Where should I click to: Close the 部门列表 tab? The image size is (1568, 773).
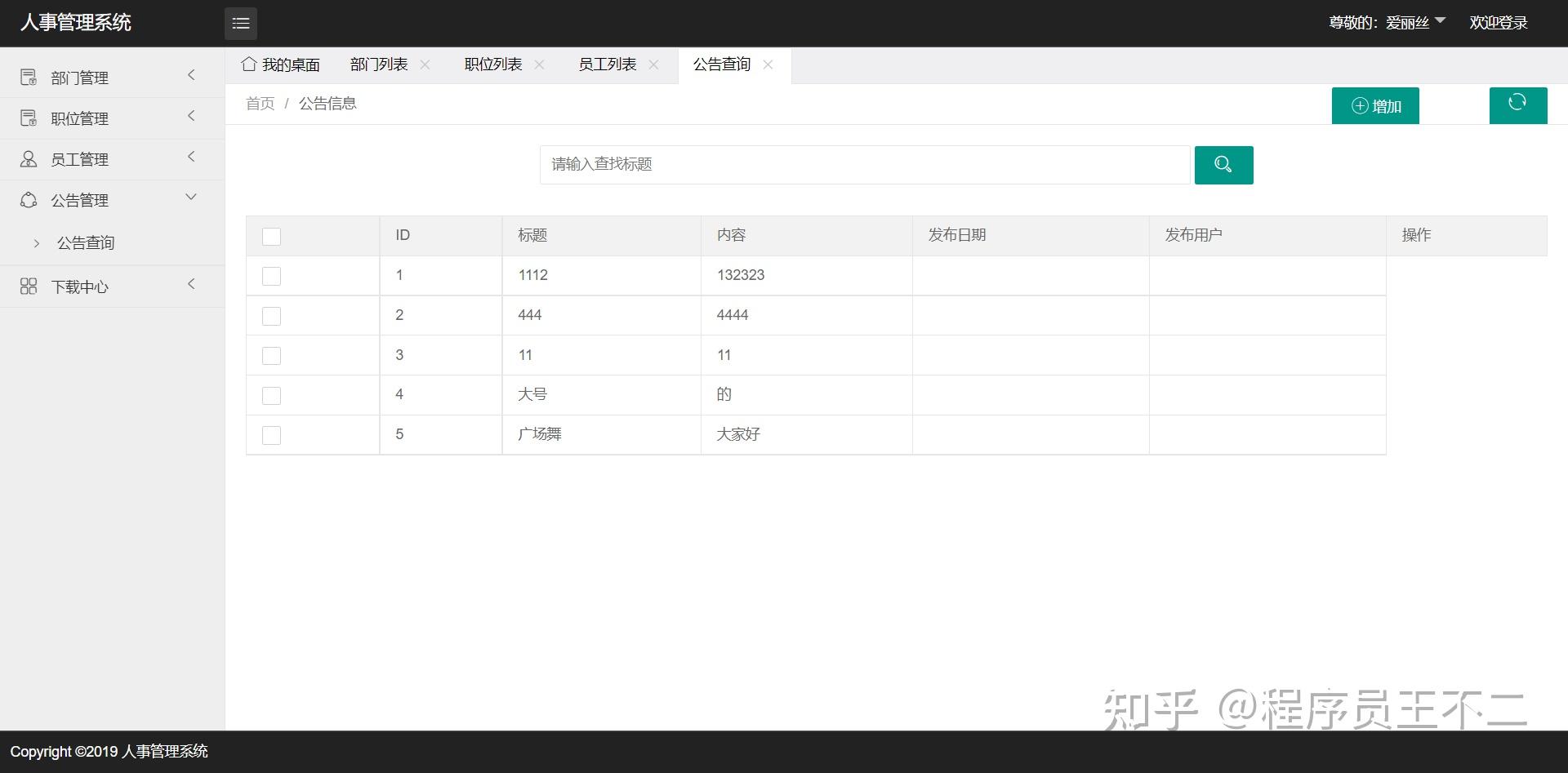tap(425, 64)
